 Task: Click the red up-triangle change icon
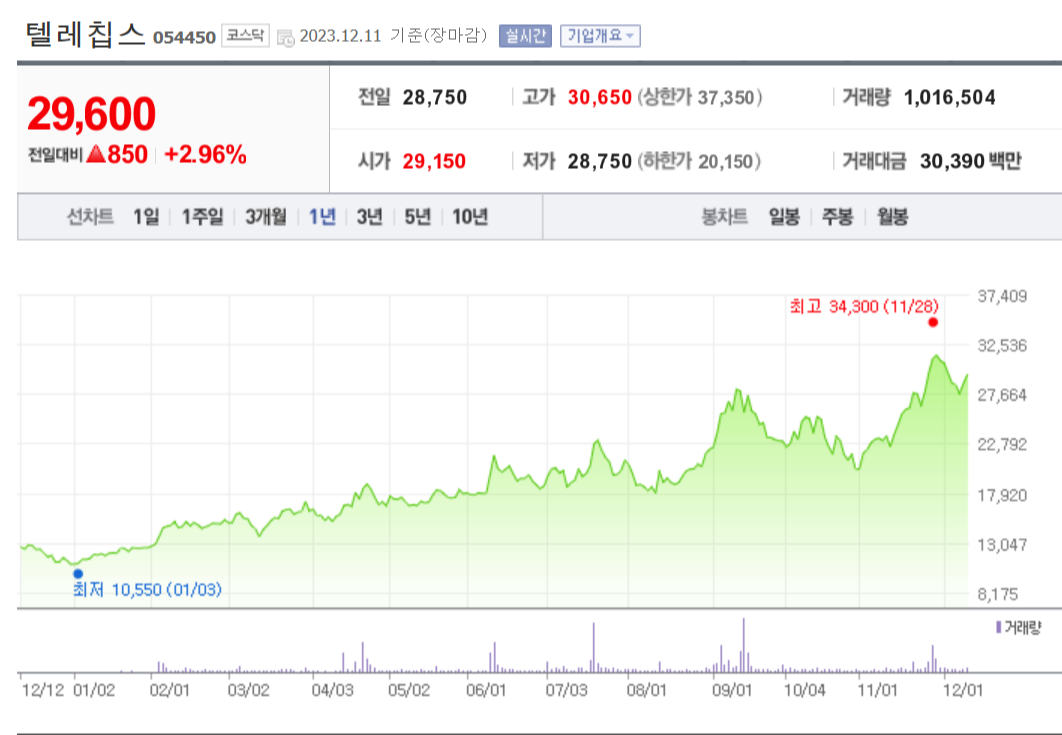[96, 154]
